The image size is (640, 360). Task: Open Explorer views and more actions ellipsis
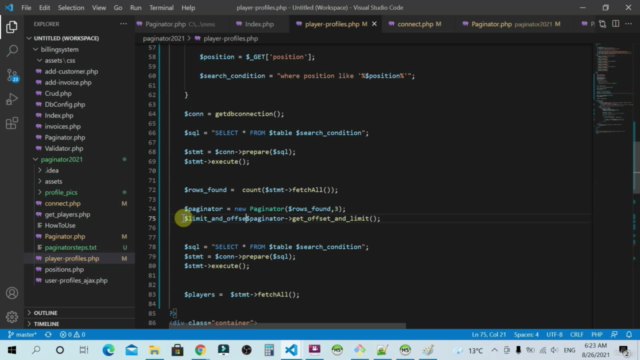tap(123, 24)
